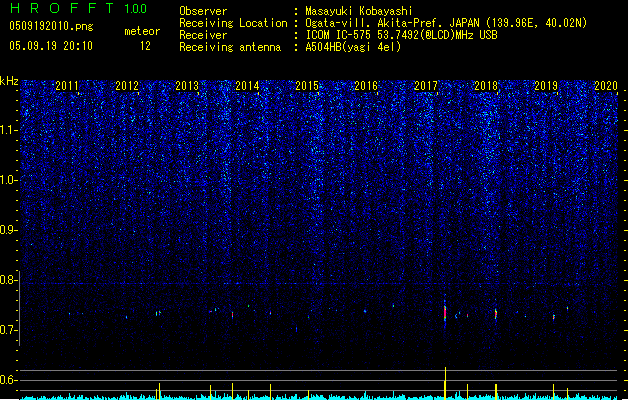Click the HROFFT program title
This screenshot has height=400, width=629.
click(x=62, y=8)
